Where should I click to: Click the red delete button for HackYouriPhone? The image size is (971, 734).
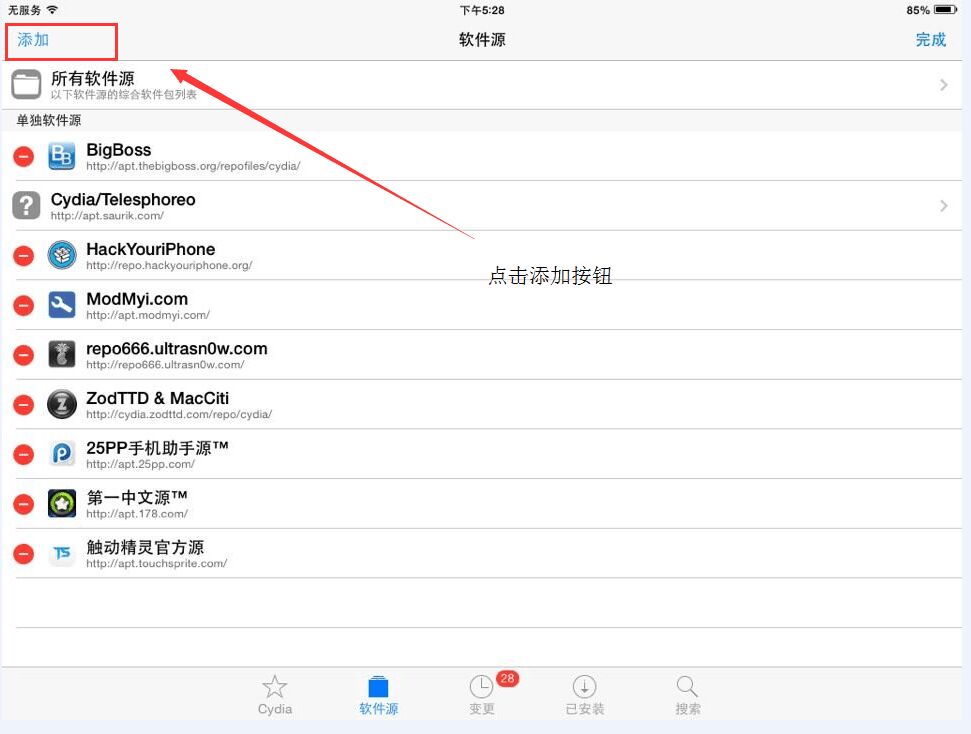point(24,255)
